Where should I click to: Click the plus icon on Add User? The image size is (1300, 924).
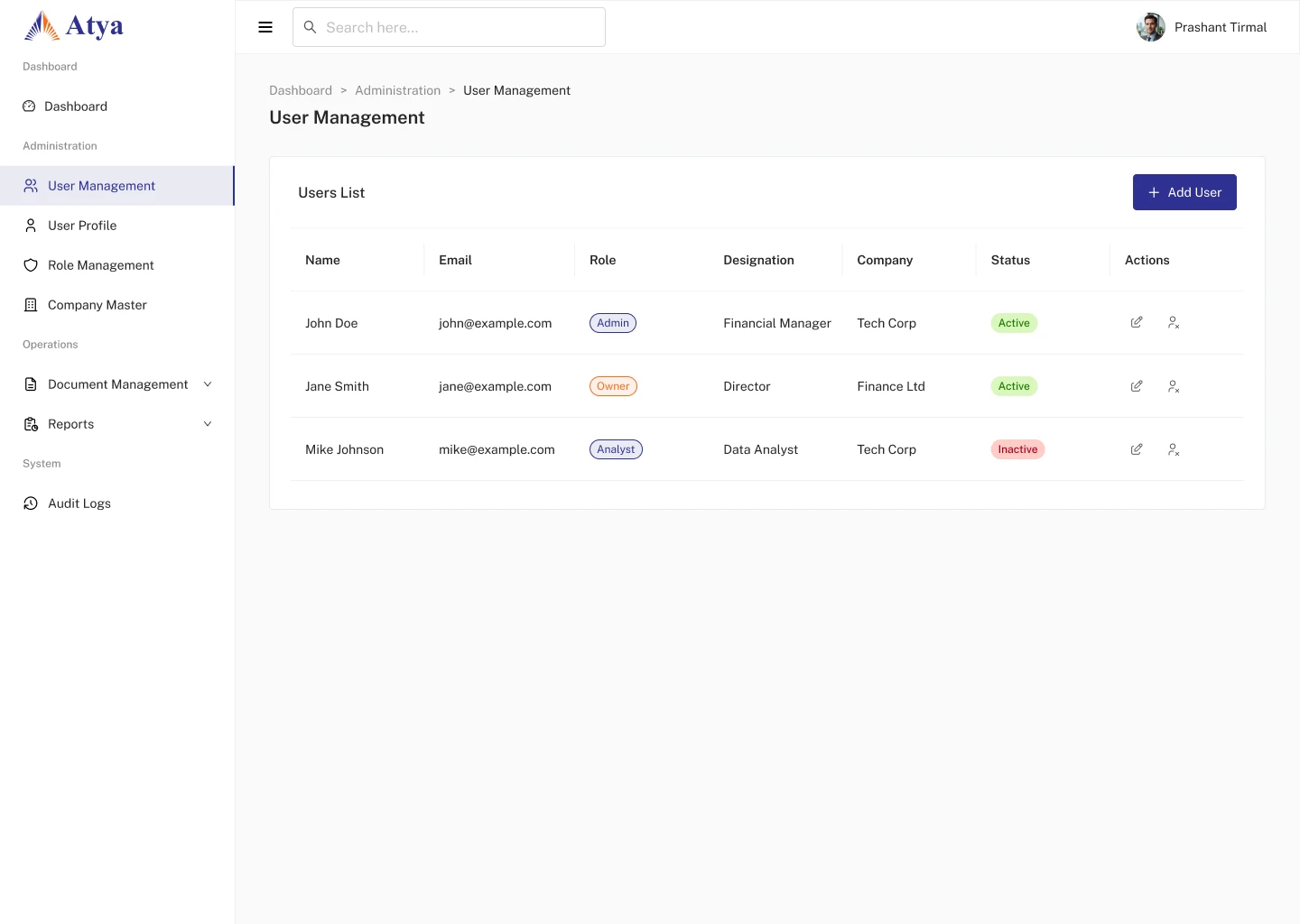click(1154, 192)
